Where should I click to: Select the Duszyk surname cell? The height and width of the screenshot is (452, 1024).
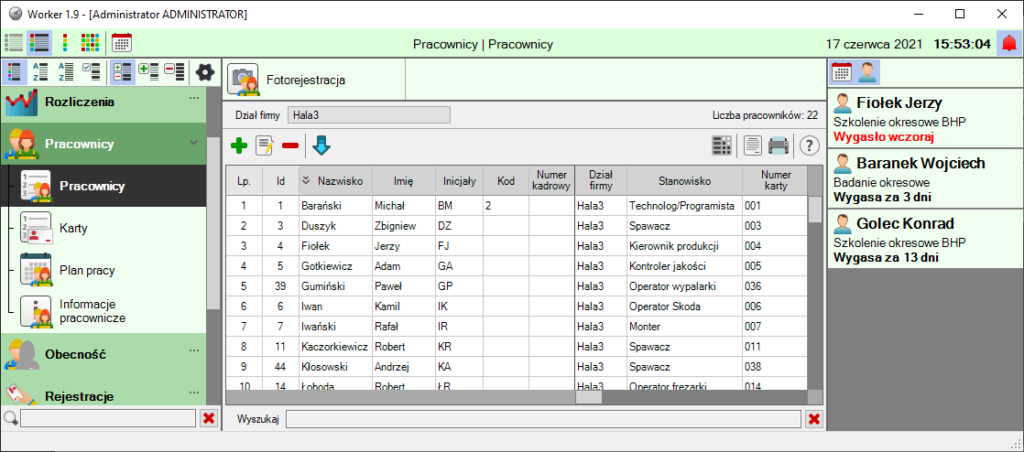click(x=336, y=226)
